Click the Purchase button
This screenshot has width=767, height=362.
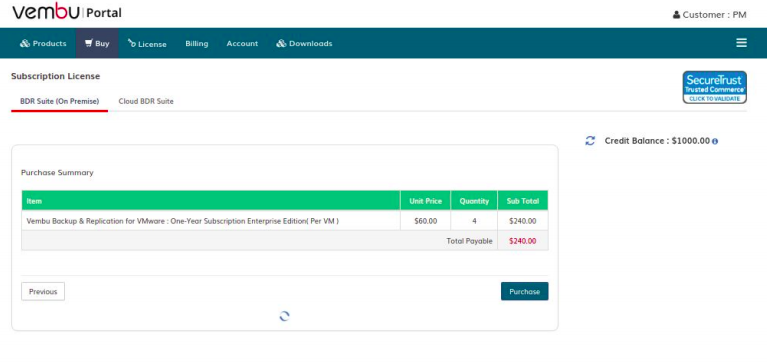tap(524, 292)
